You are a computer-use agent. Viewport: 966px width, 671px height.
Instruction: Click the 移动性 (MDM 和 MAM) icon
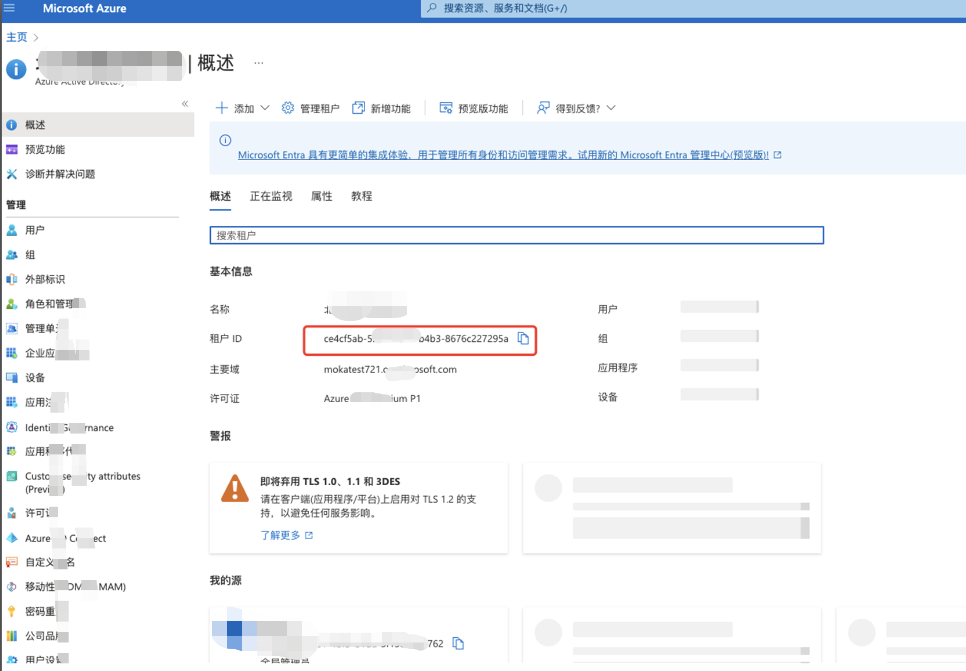(x=12, y=587)
